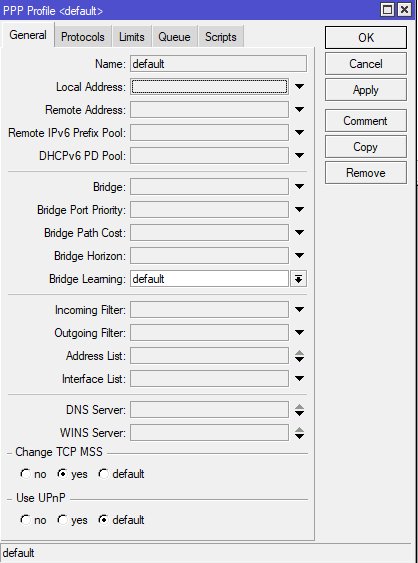Open the Limits tab
The image size is (418, 563).
tap(131, 37)
